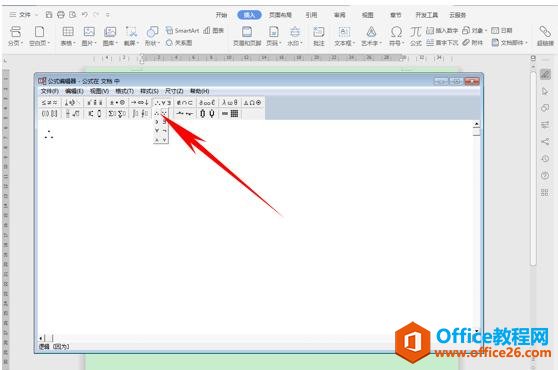Open the 文件(F) menu in equation editor
558x370 pixels.
[49, 91]
